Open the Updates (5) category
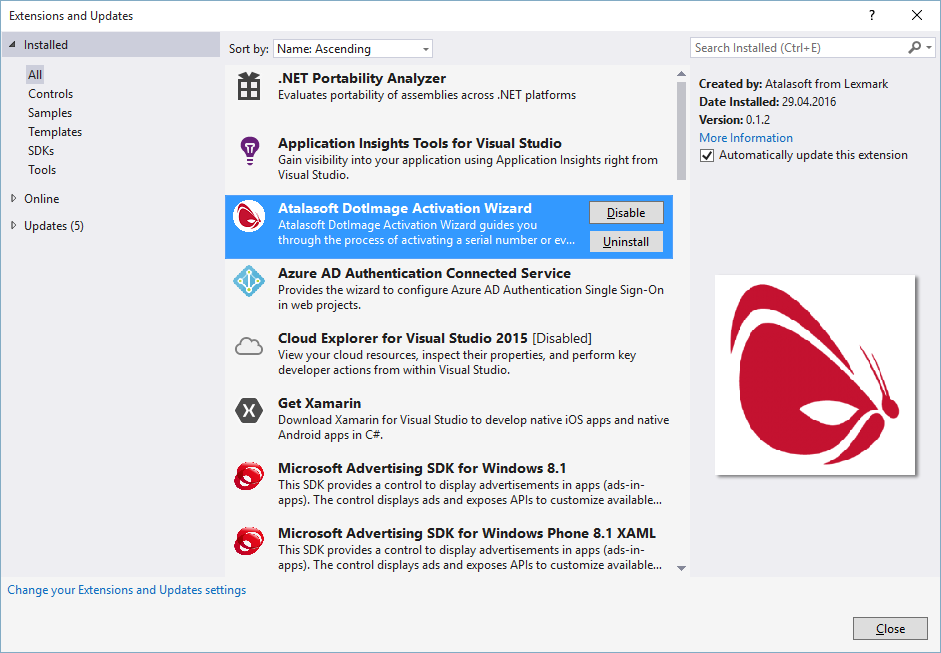The image size is (941, 653). (54, 226)
